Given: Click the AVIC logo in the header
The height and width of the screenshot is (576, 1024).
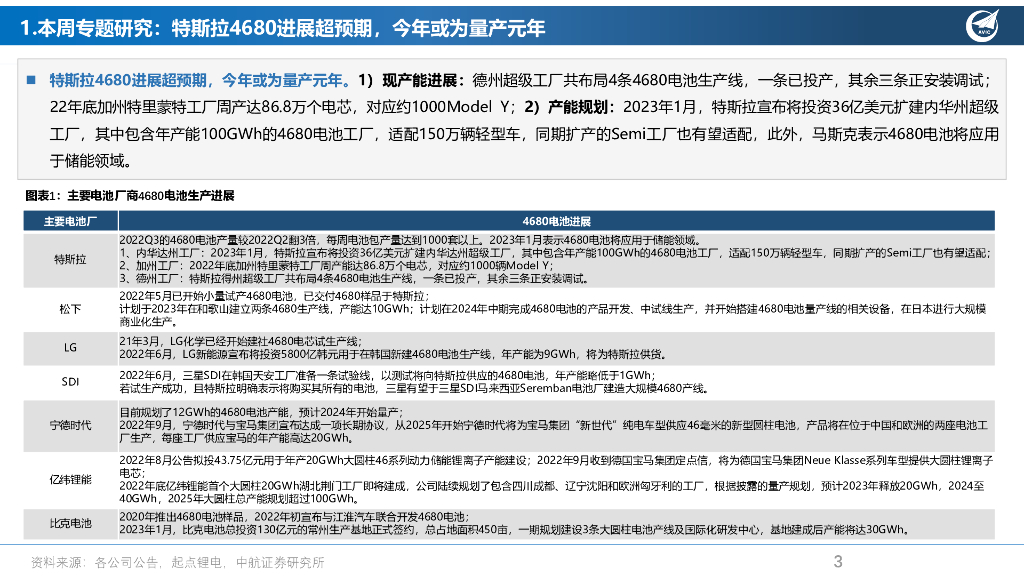Looking at the screenshot, I should [983, 26].
